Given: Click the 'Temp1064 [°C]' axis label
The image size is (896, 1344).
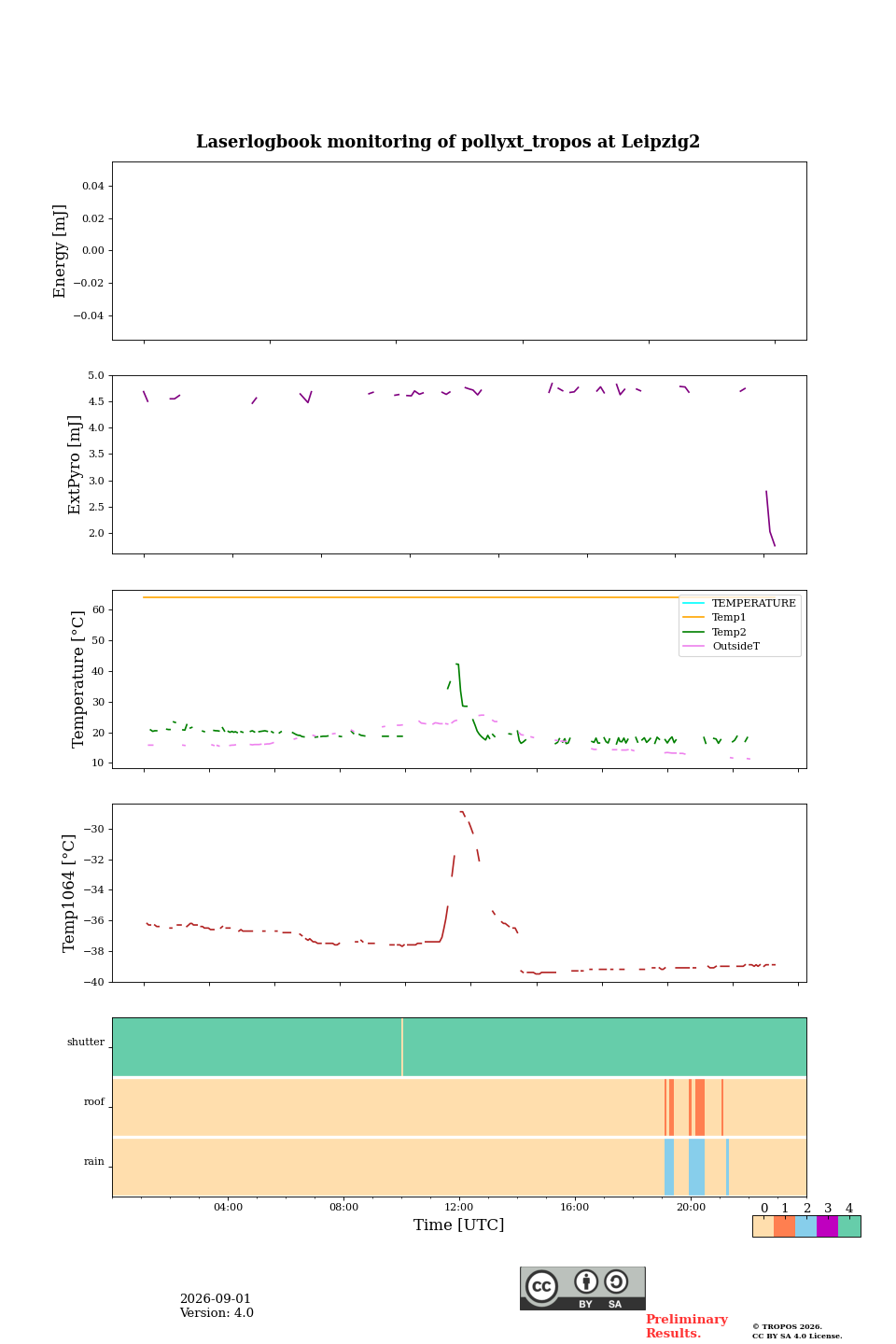Looking at the screenshot, I should (69, 893).
